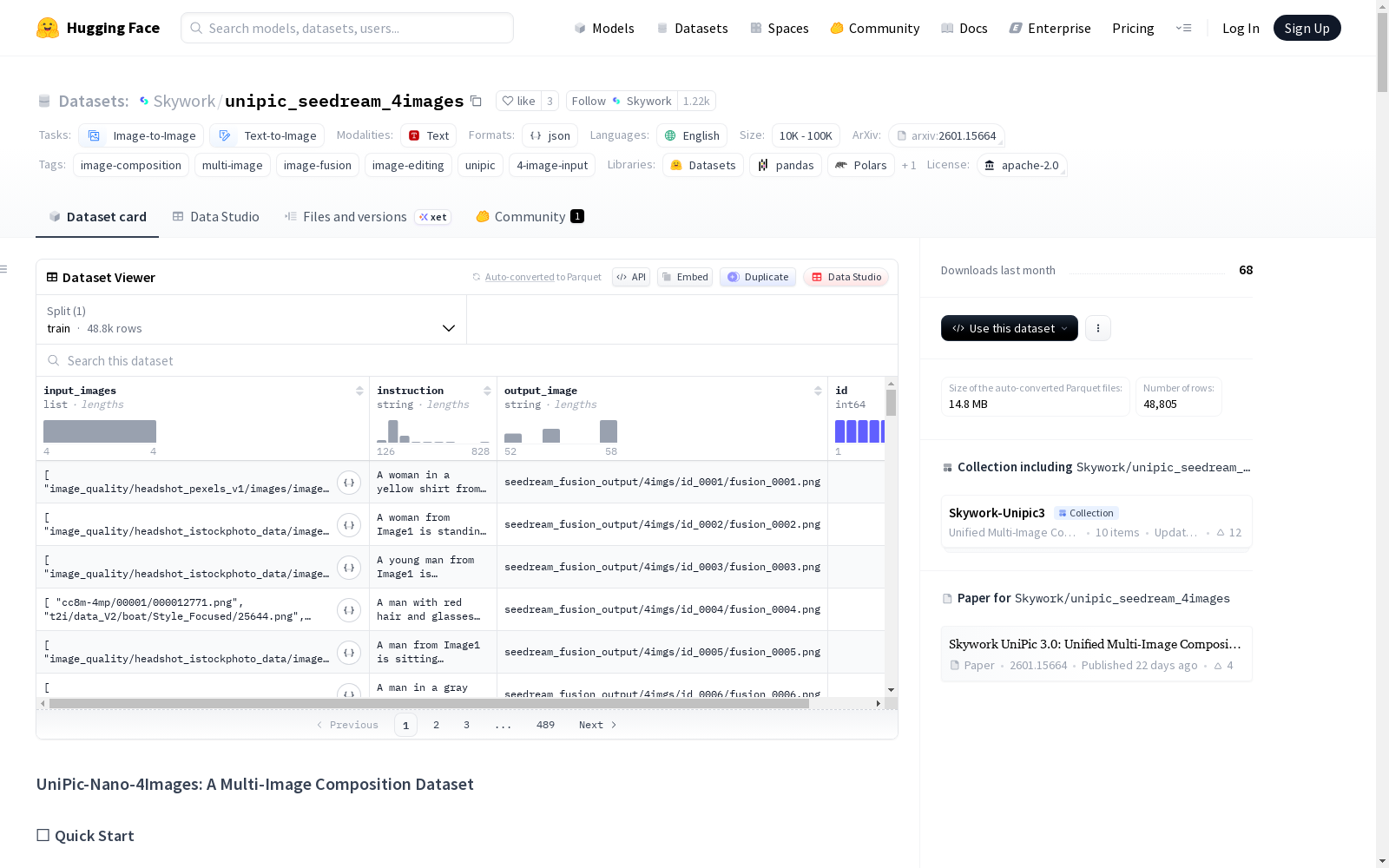
Task: Expand JSON cell in the yellow shirt row
Action: pyautogui.click(x=349, y=483)
